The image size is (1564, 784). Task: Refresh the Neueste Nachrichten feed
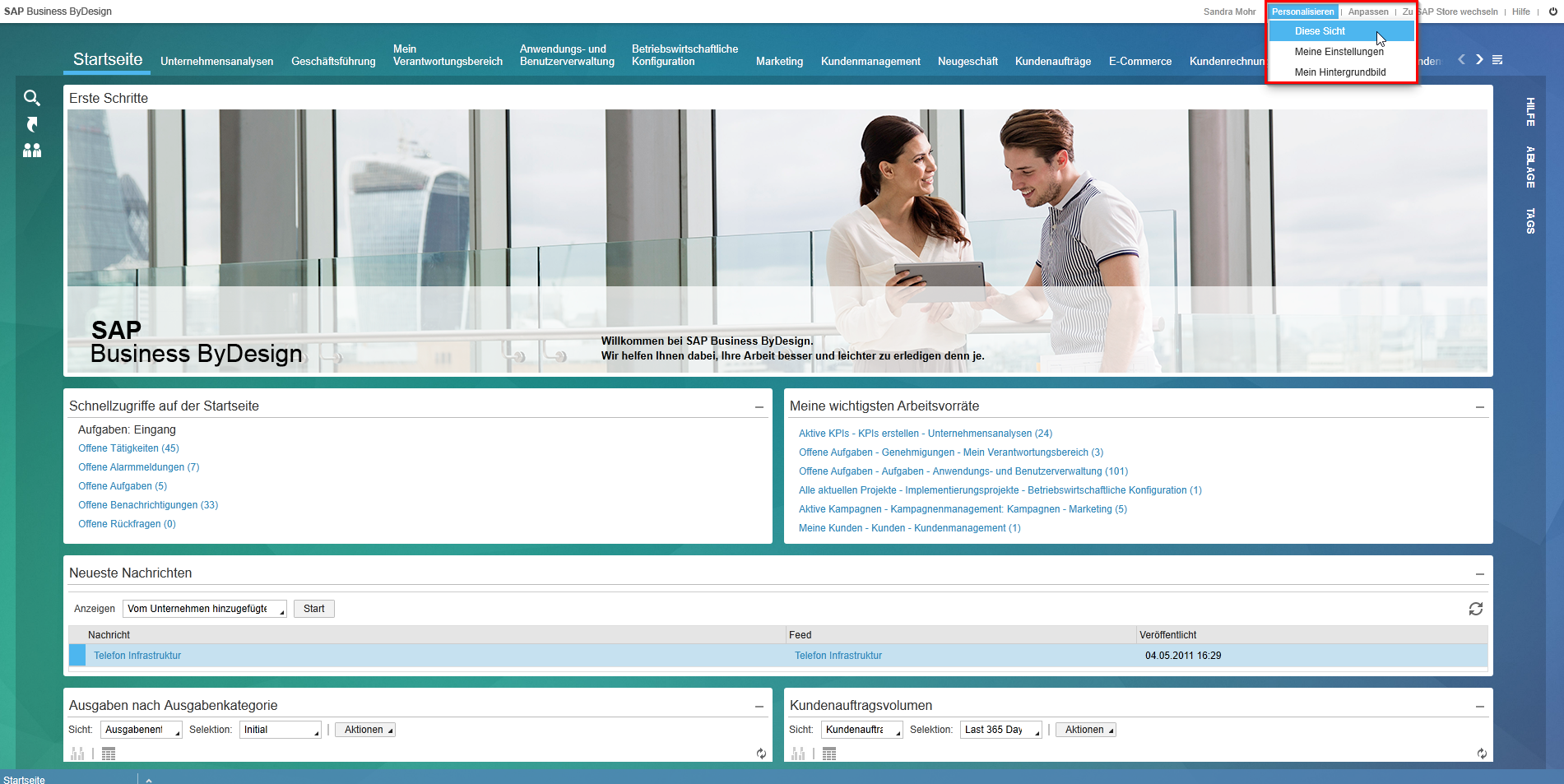(x=1476, y=609)
